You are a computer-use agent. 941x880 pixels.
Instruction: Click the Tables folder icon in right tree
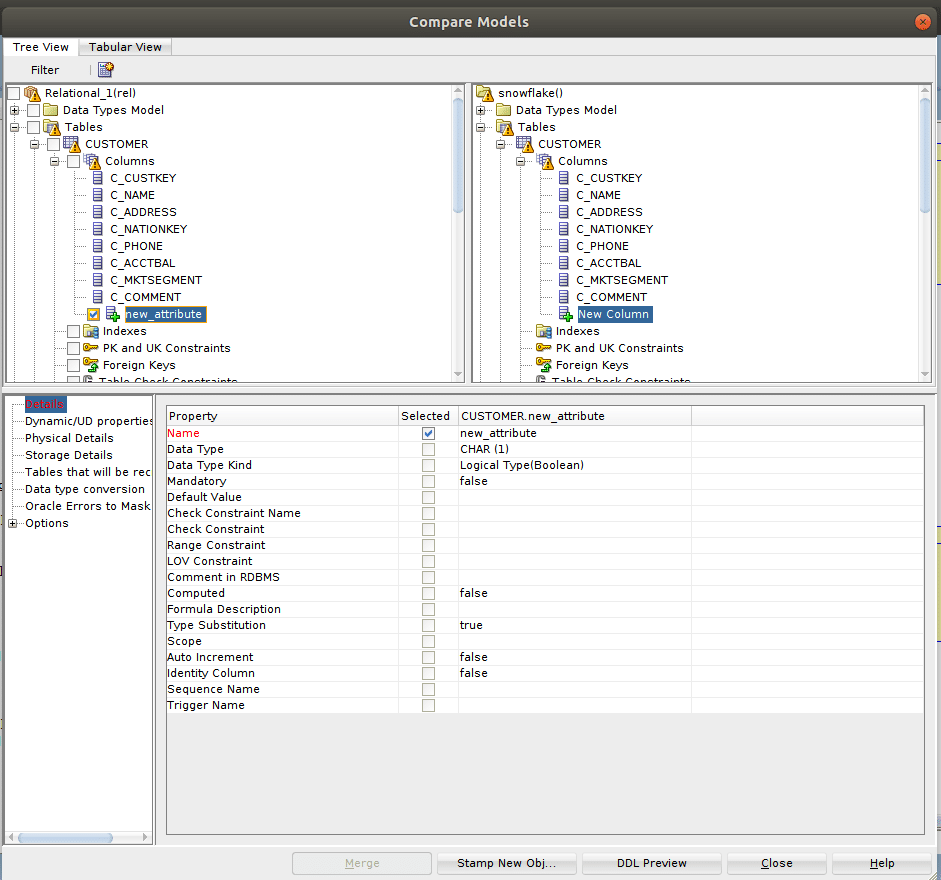[x=505, y=127]
